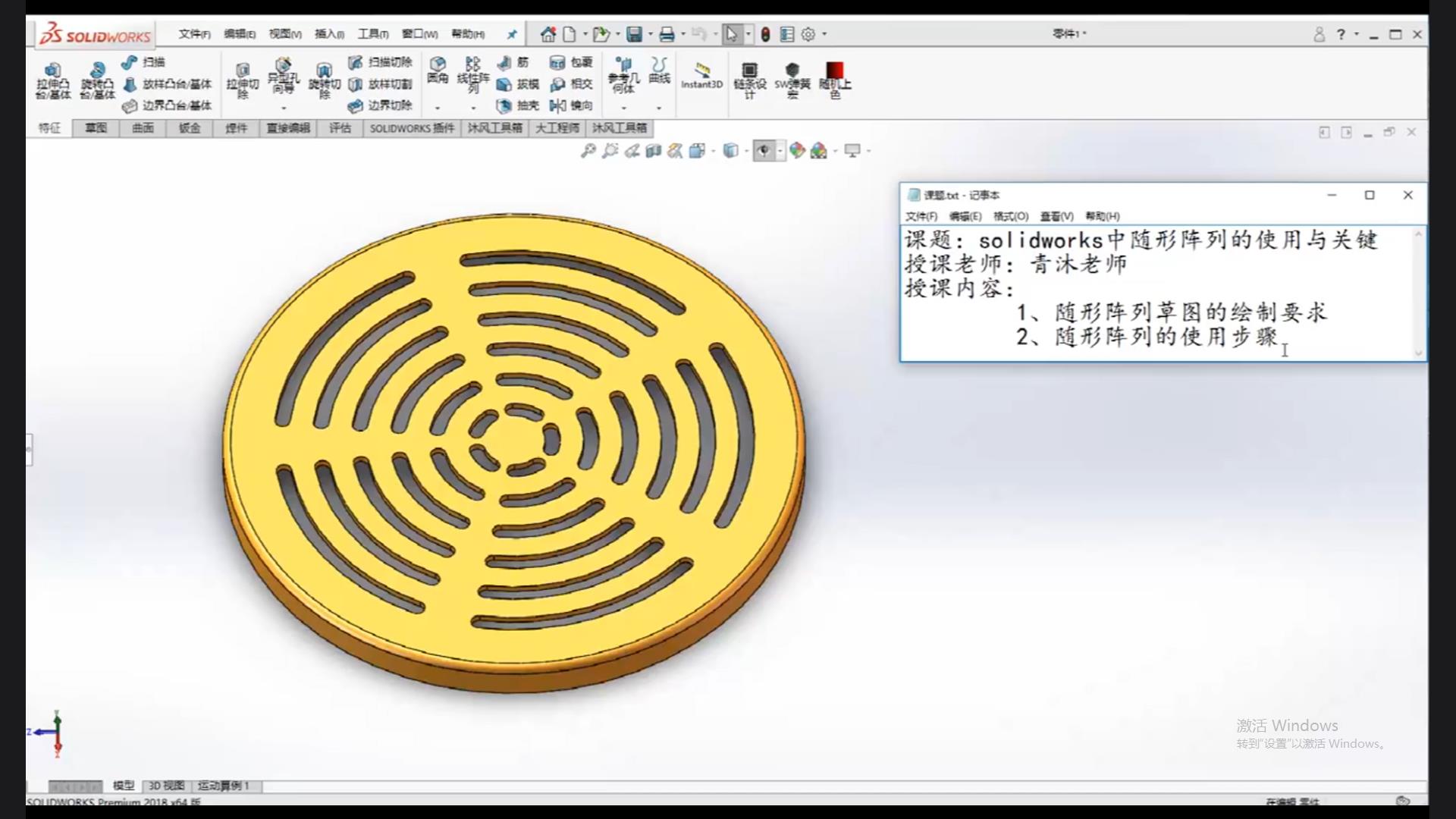Expand the 参考几何体 dropdown arrow
The width and height of the screenshot is (1456, 819).
coord(623,108)
